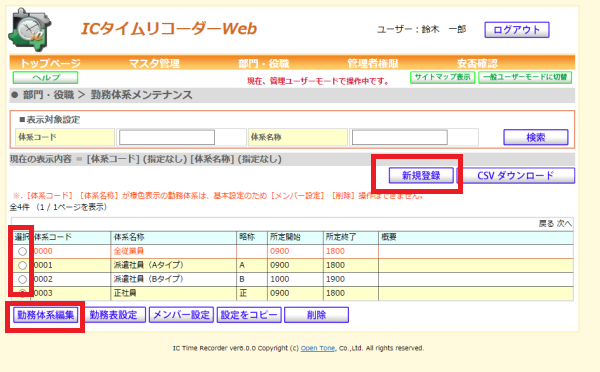Log out with the ログアウト button
Viewport: 600px width, 372px height.
[x=517, y=30]
